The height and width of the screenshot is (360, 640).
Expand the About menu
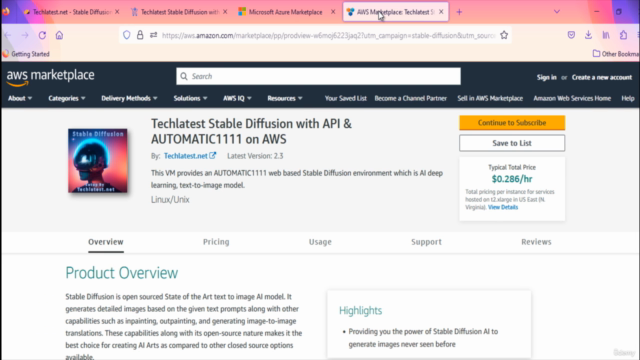tap(20, 98)
